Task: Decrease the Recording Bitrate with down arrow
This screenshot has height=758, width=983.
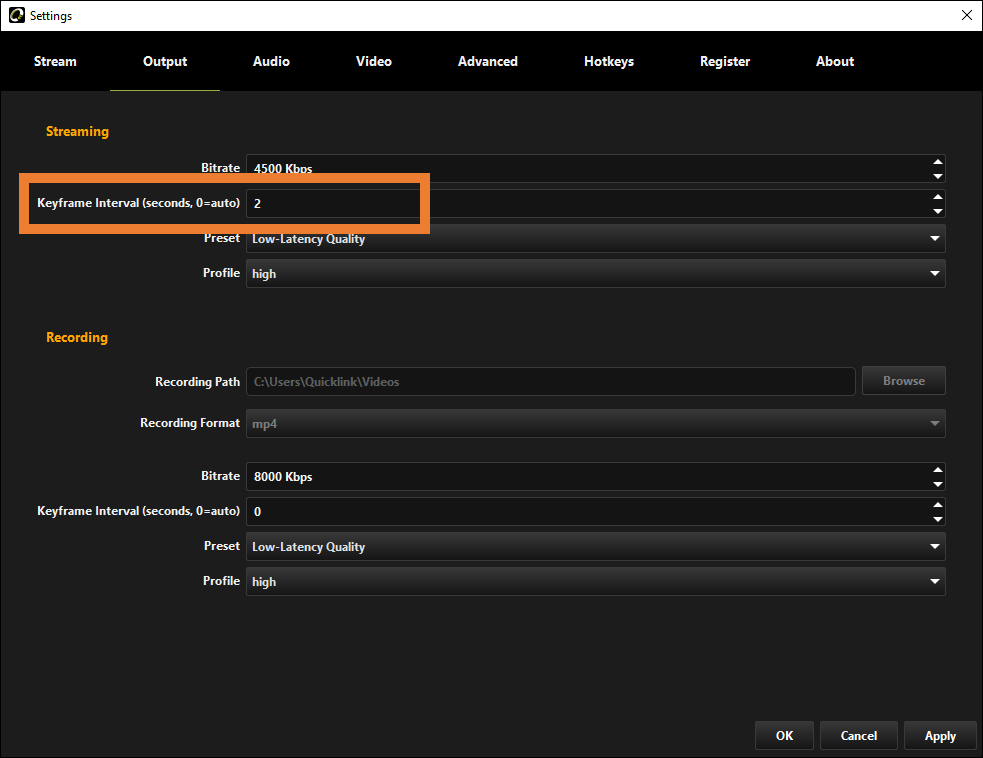Action: [x=938, y=484]
